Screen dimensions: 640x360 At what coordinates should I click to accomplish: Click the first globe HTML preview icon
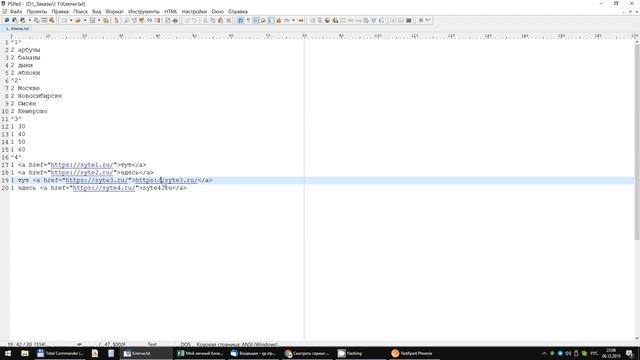[327, 20]
